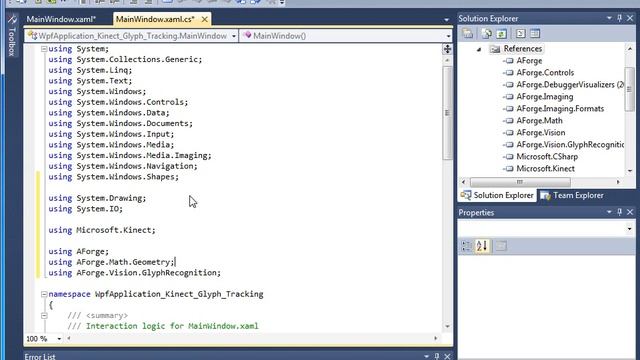Image resolution: width=640 pixels, height=360 pixels.
Task: Switch to Team Explorer tab
Action: click(x=573, y=196)
